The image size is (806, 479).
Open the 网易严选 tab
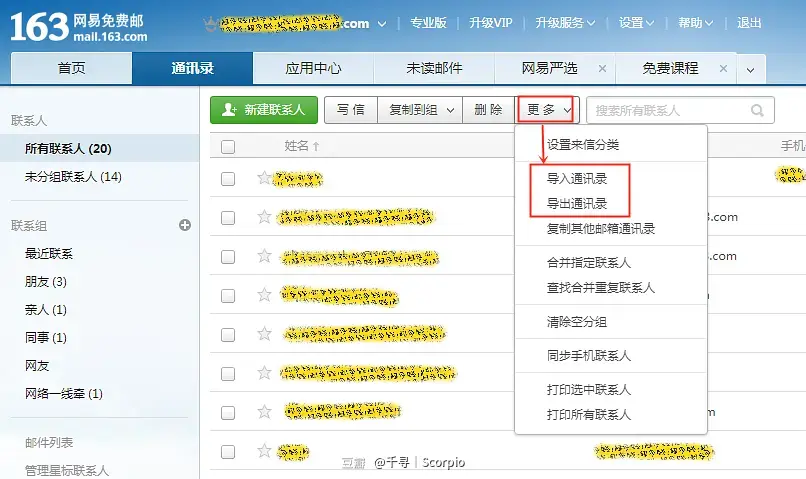click(x=549, y=68)
